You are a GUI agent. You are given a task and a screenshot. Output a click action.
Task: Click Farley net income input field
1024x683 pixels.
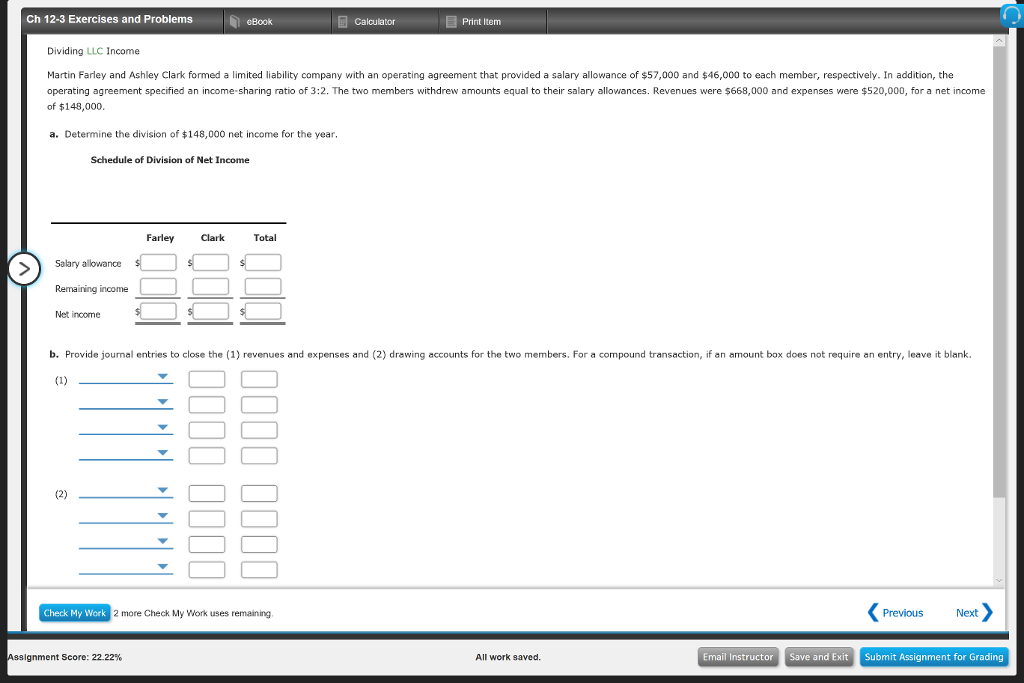(158, 311)
